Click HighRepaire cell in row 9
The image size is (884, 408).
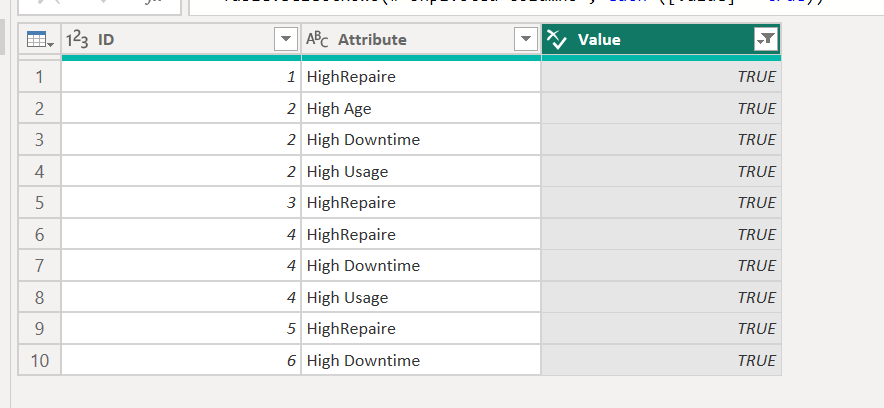tap(421, 329)
